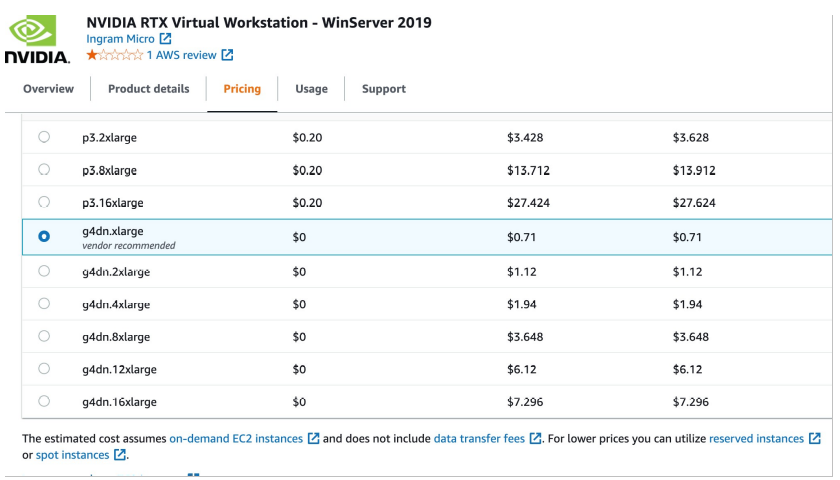
Task: Open external icon after on-demand EC2 instances
Action: click(313, 438)
